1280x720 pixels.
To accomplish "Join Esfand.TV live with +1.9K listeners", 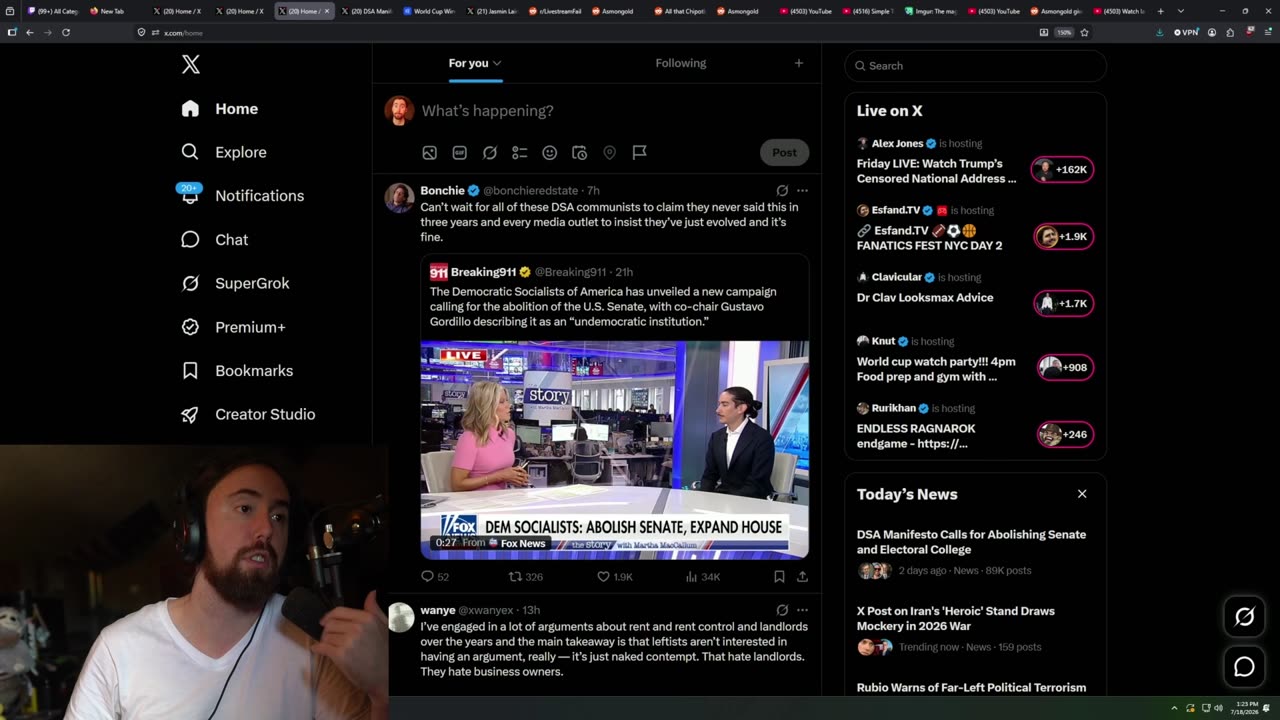I will coord(1063,237).
